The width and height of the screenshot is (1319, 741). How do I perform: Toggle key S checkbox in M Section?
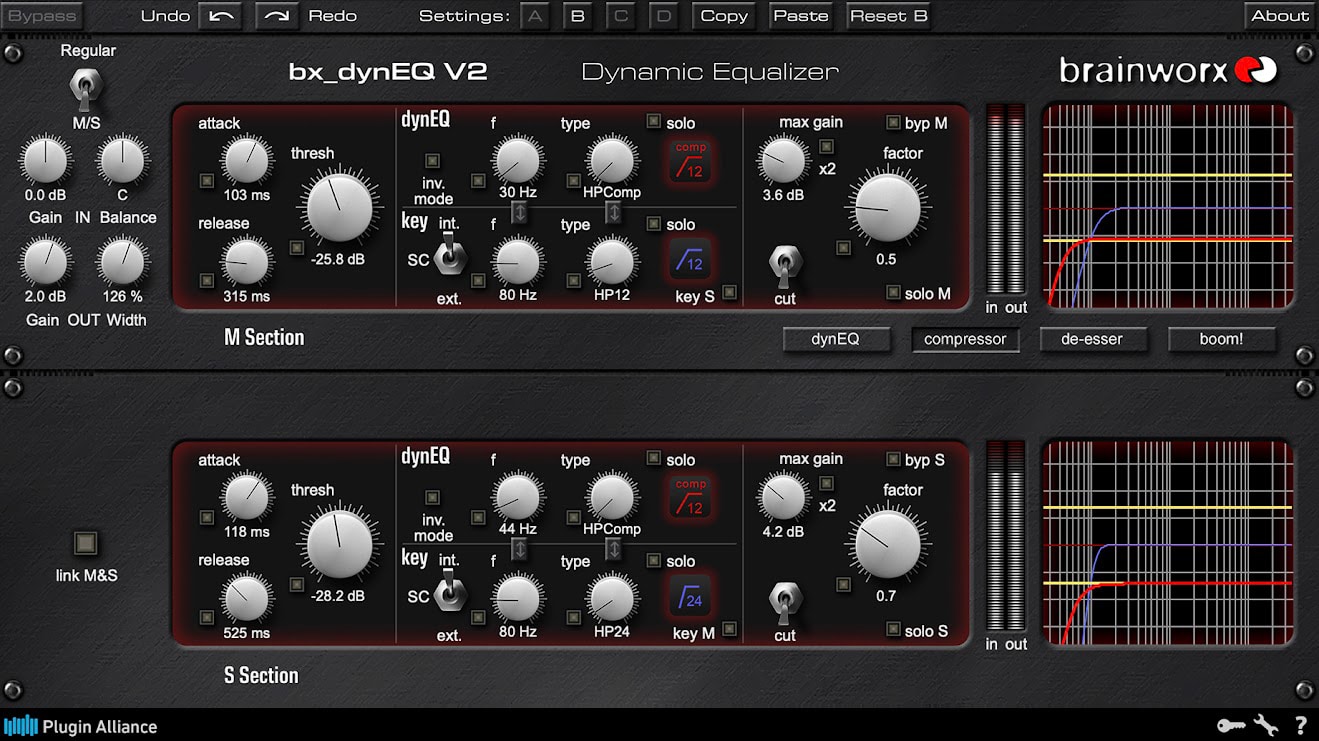[730, 293]
